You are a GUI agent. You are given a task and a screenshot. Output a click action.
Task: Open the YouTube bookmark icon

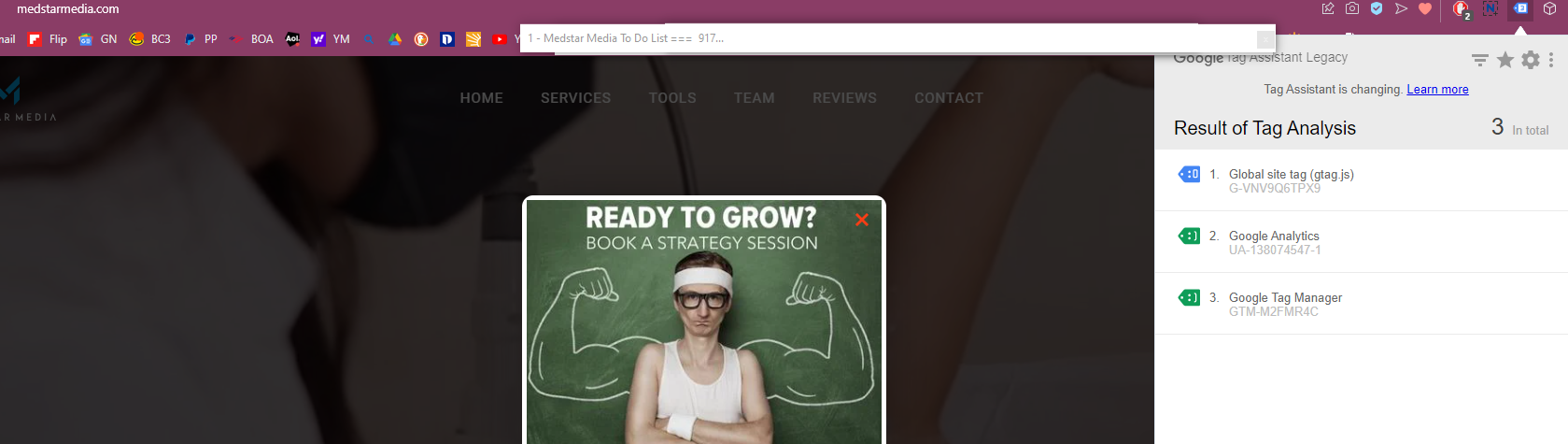point(500,39)
